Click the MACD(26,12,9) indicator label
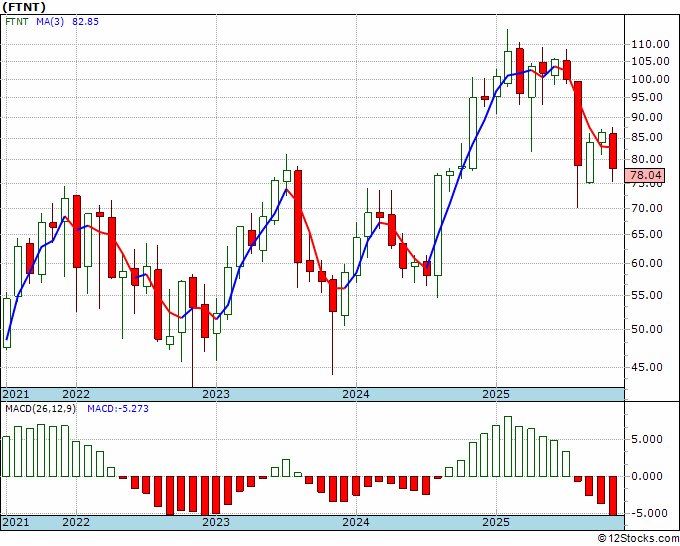This screenshot has width=680, height=546. [40, 409]
